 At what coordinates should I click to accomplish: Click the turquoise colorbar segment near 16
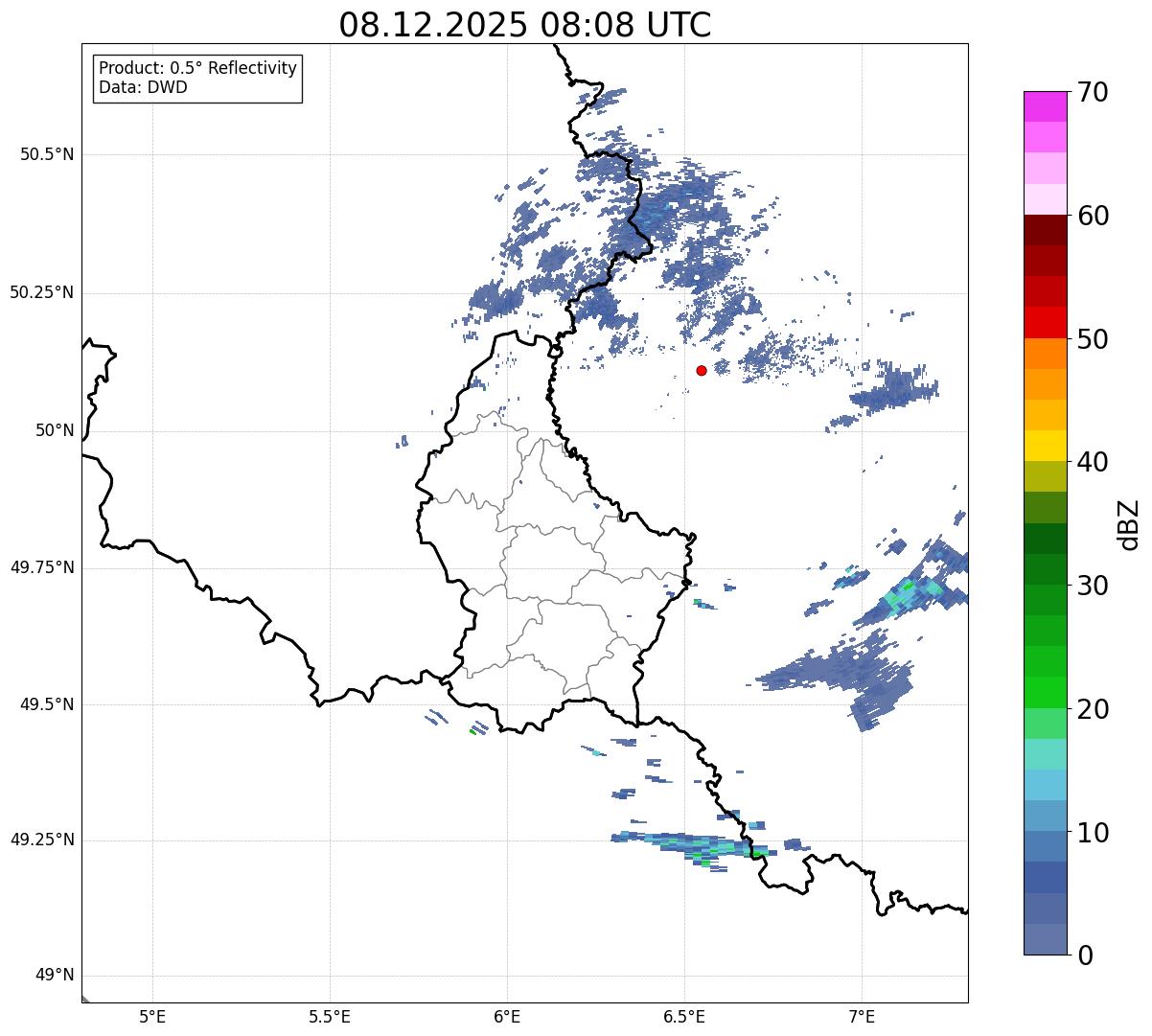point(1046,754)
